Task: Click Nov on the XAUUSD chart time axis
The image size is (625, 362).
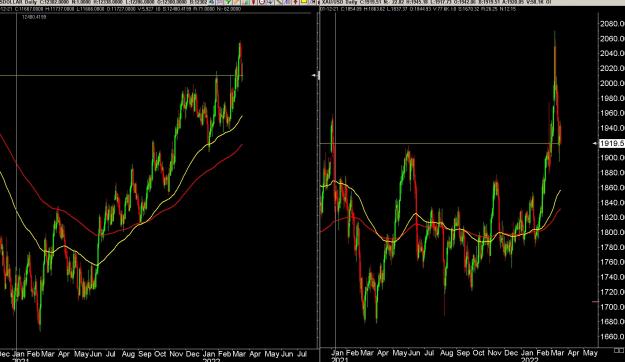Action: (494, 353)
